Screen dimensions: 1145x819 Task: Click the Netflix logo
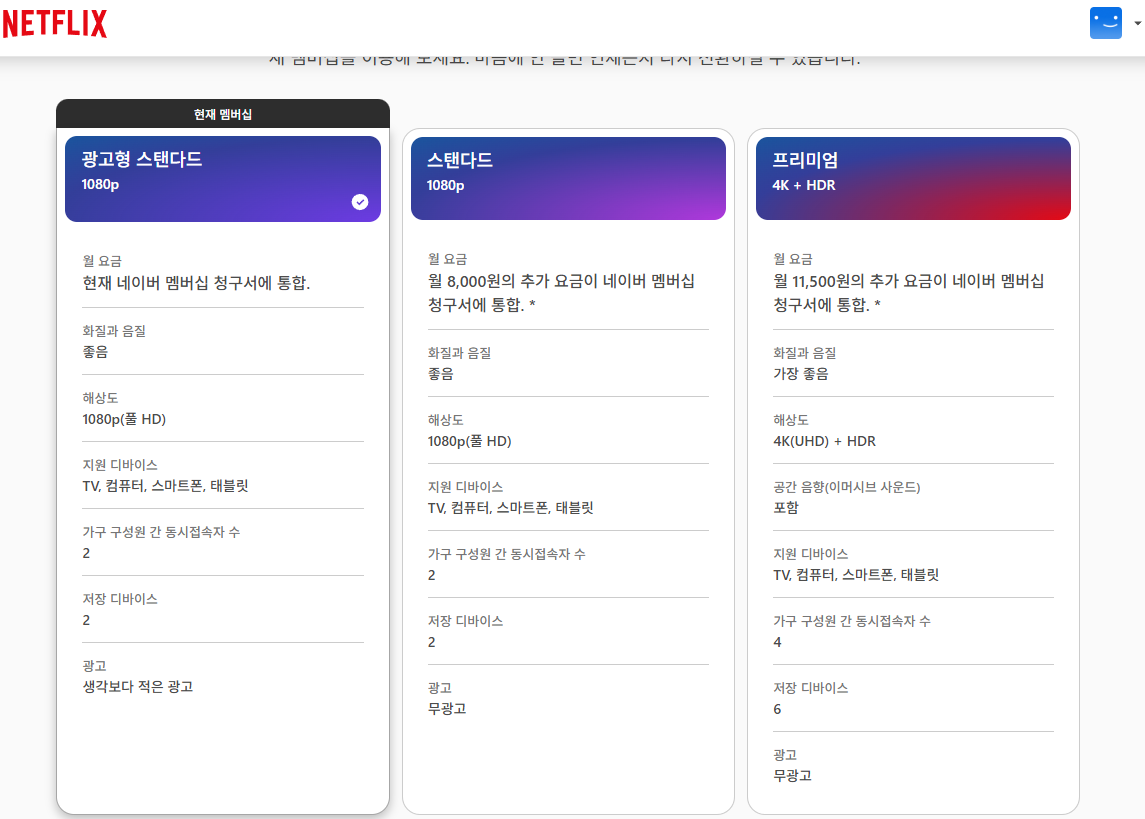pos(55,23)
